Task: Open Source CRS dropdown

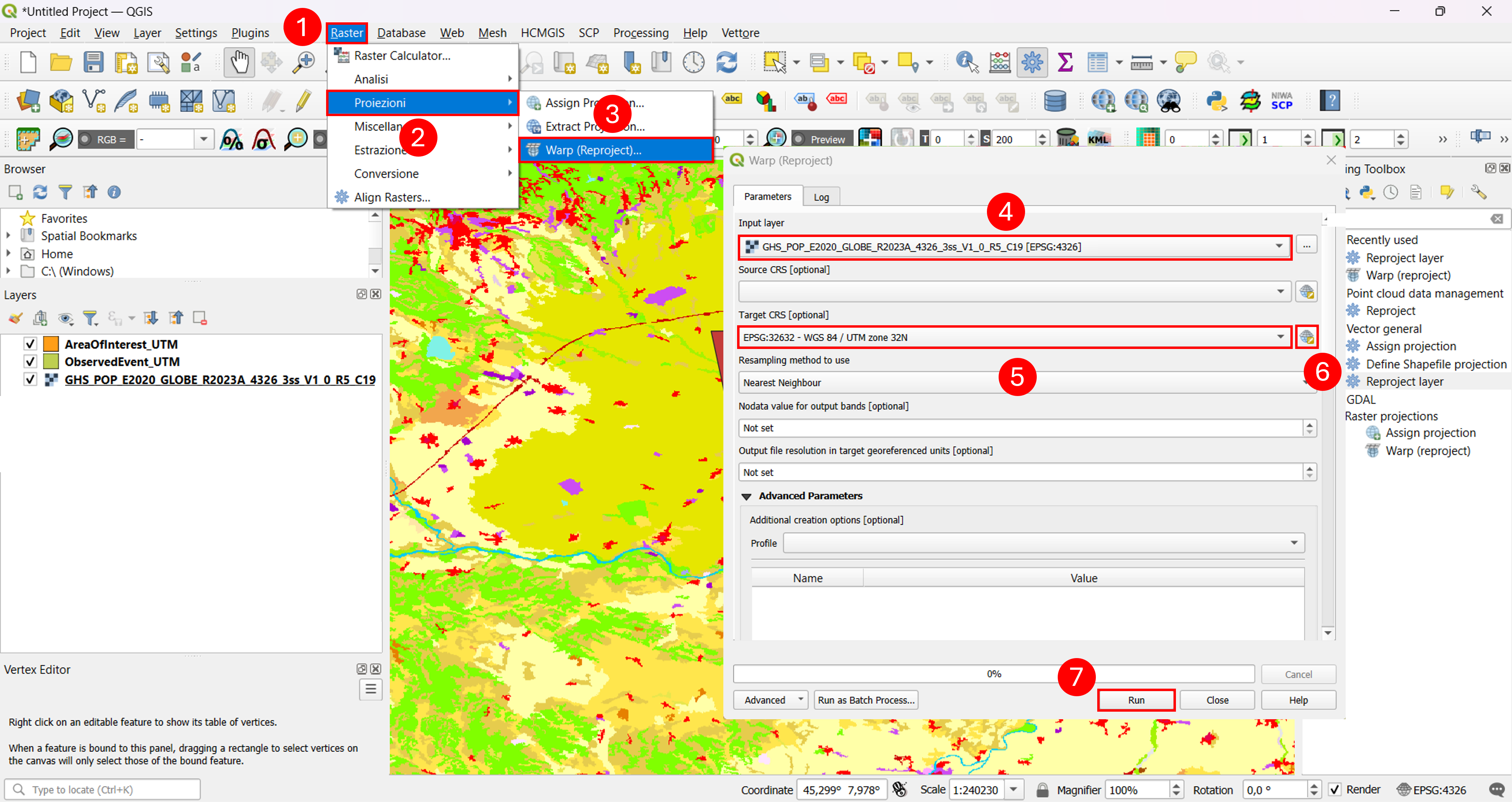Action: [x=1015, y=292]
